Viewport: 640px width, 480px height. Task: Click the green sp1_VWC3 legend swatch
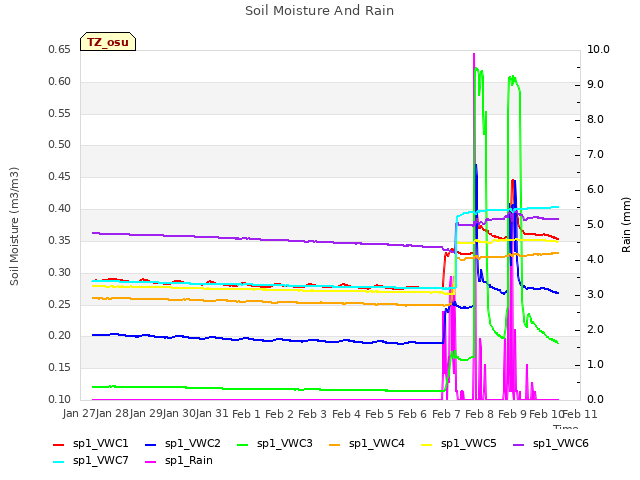(243, 444)
